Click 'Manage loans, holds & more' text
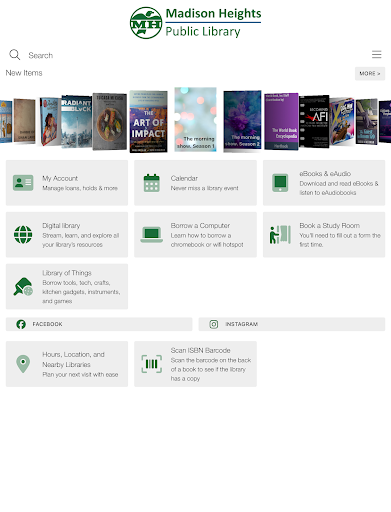The height and width of the screenshot is (512, 391). point(80,188)
